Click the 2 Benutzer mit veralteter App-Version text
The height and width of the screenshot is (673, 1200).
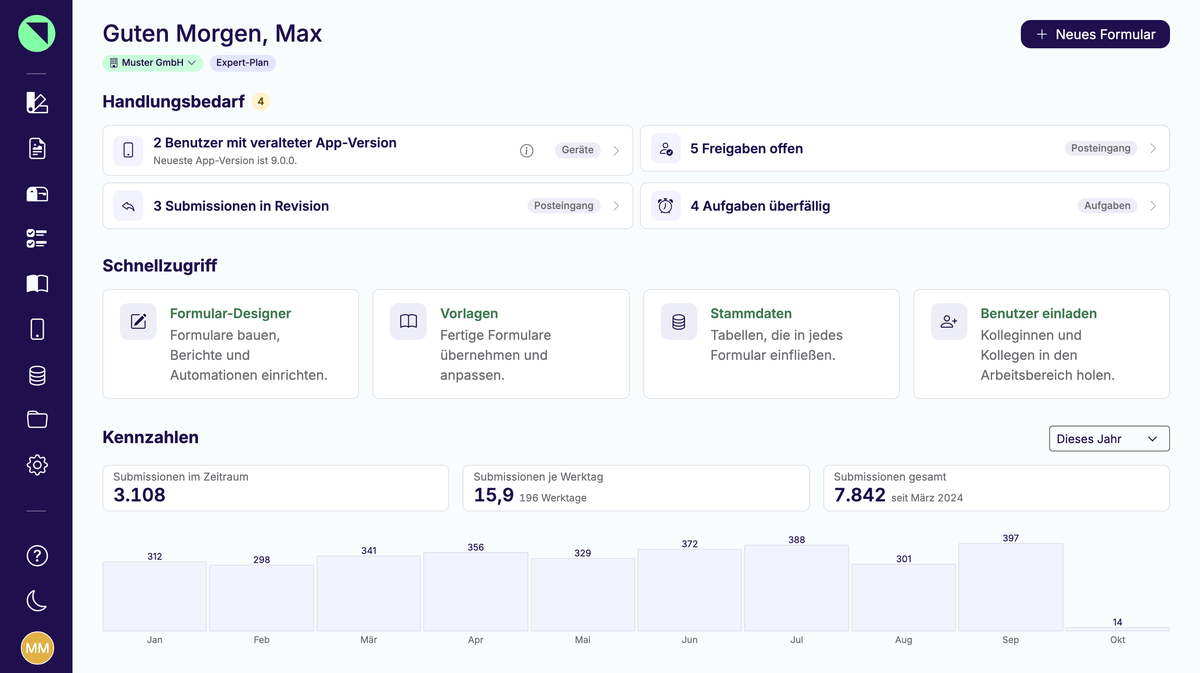click(275, 143)
